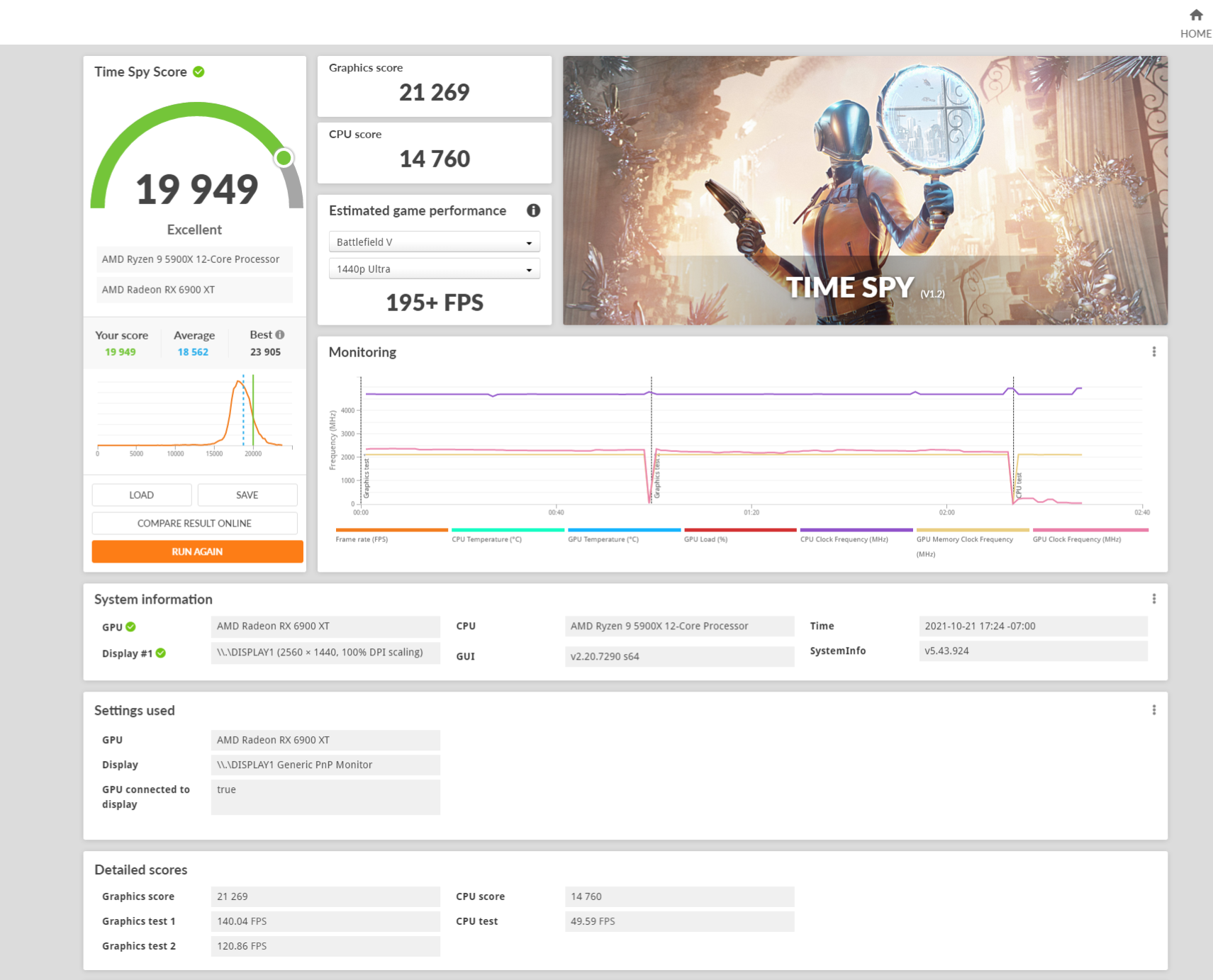Image resolution: width=1213 pixels, height=980 pixels.
Task: Open the Monitoring panel three-dot menu
Action: click(x=1153, y=351)
